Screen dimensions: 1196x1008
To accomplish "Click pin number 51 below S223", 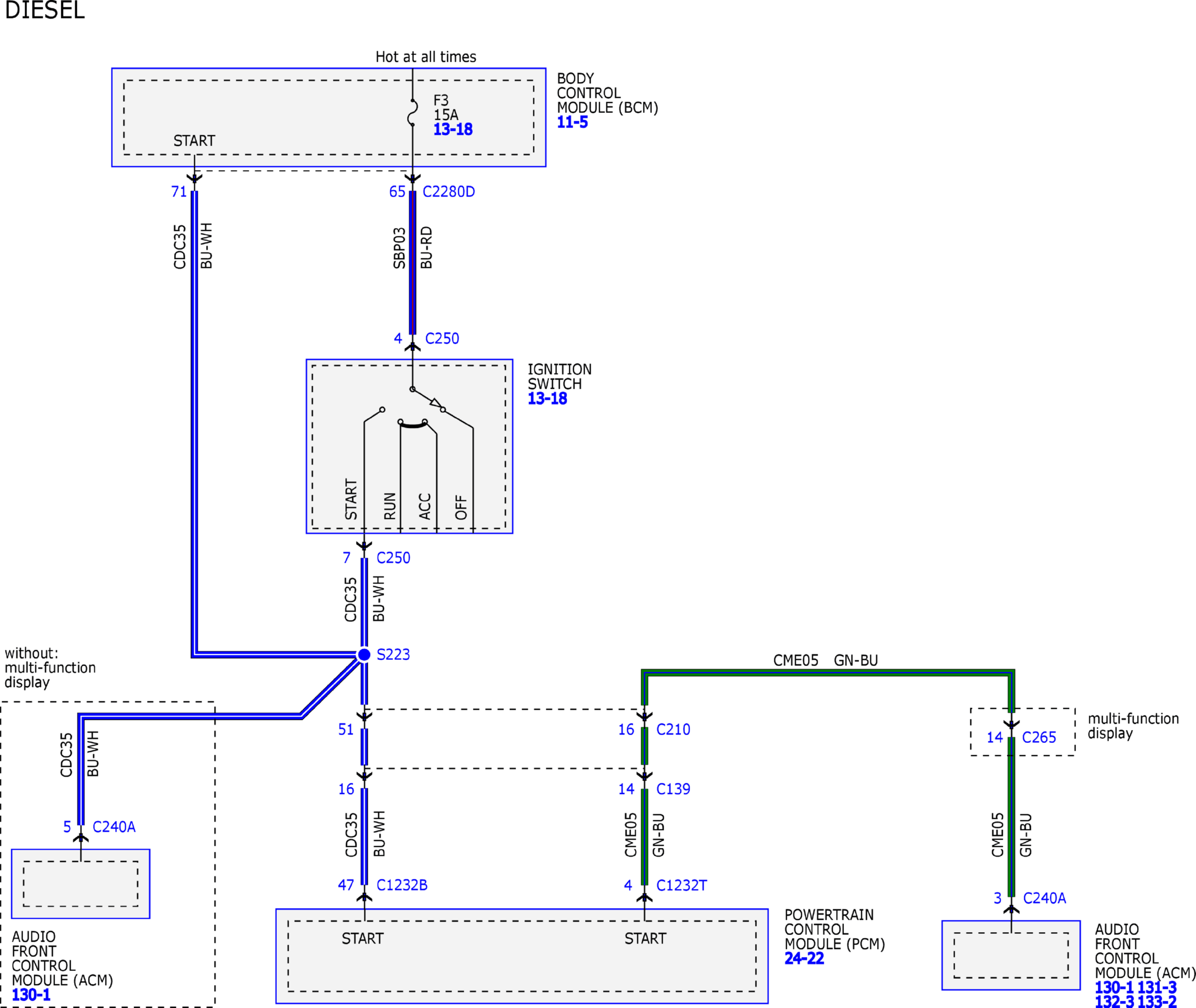I will (x=346, y=729).
